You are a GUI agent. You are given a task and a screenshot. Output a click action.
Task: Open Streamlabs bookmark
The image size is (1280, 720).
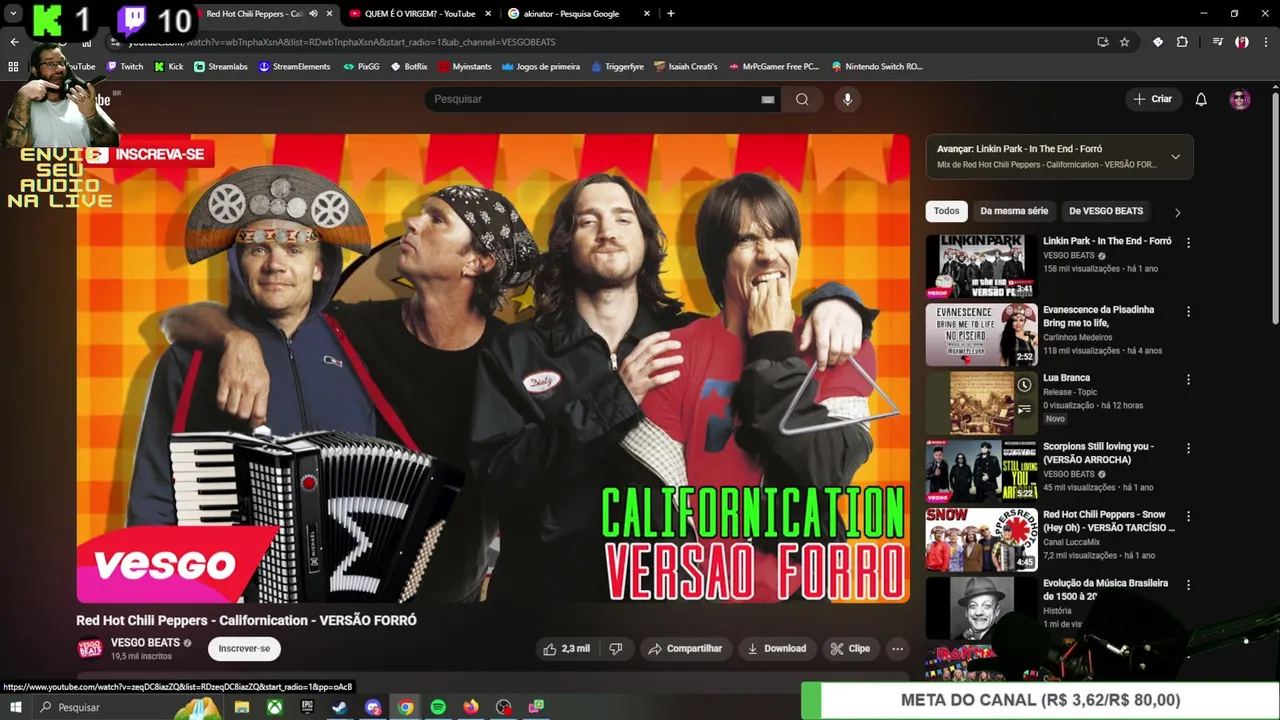pos(220,67)
